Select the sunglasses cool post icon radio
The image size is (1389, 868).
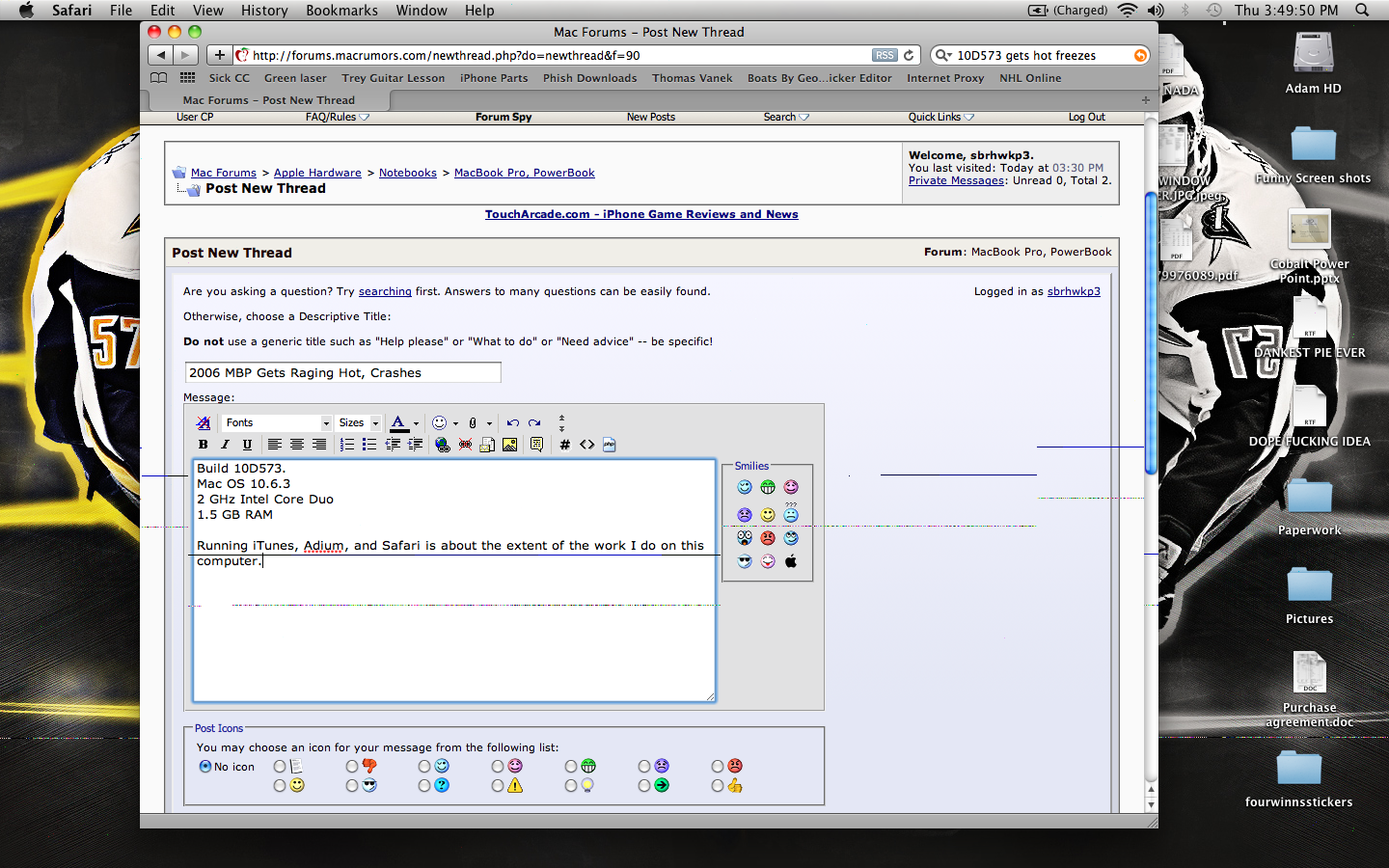click(x=352, y=786)
